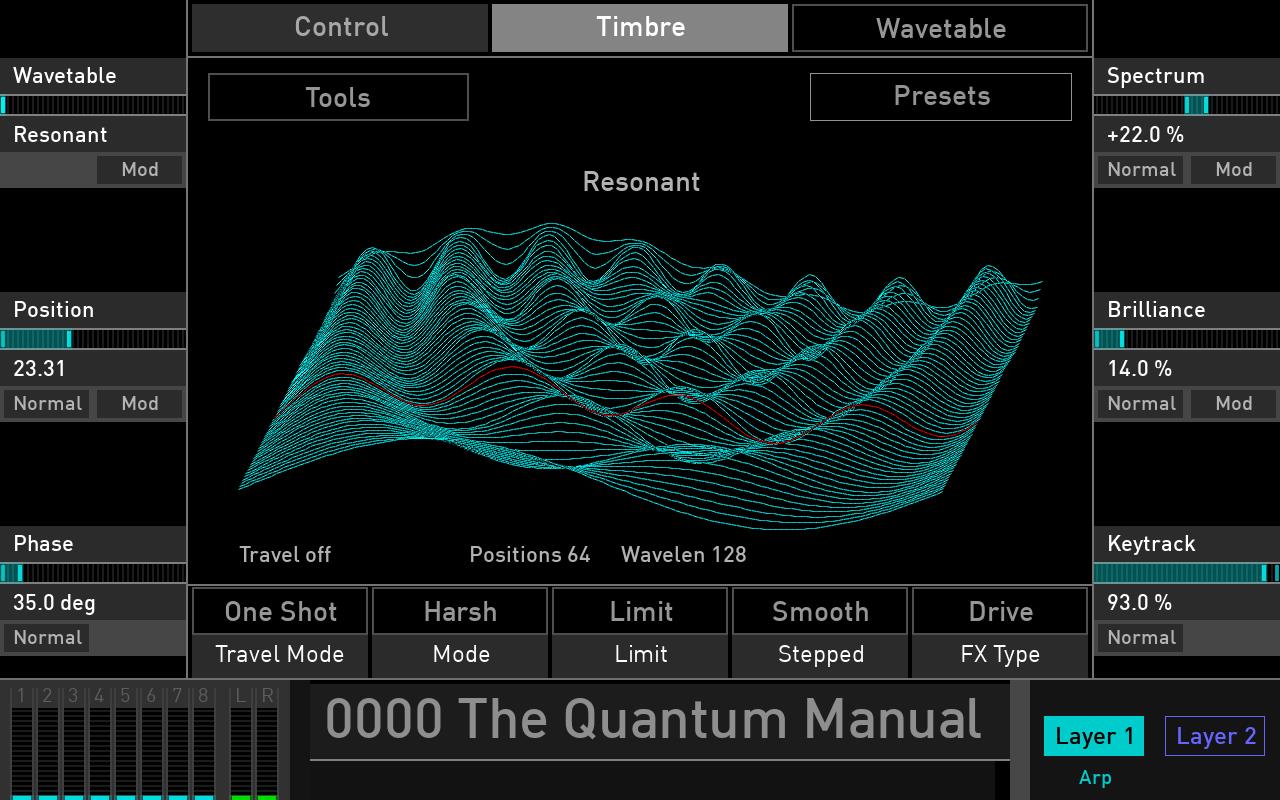Switch to the Control tab
Screen dimensions: 1280x800
point(339,27)
